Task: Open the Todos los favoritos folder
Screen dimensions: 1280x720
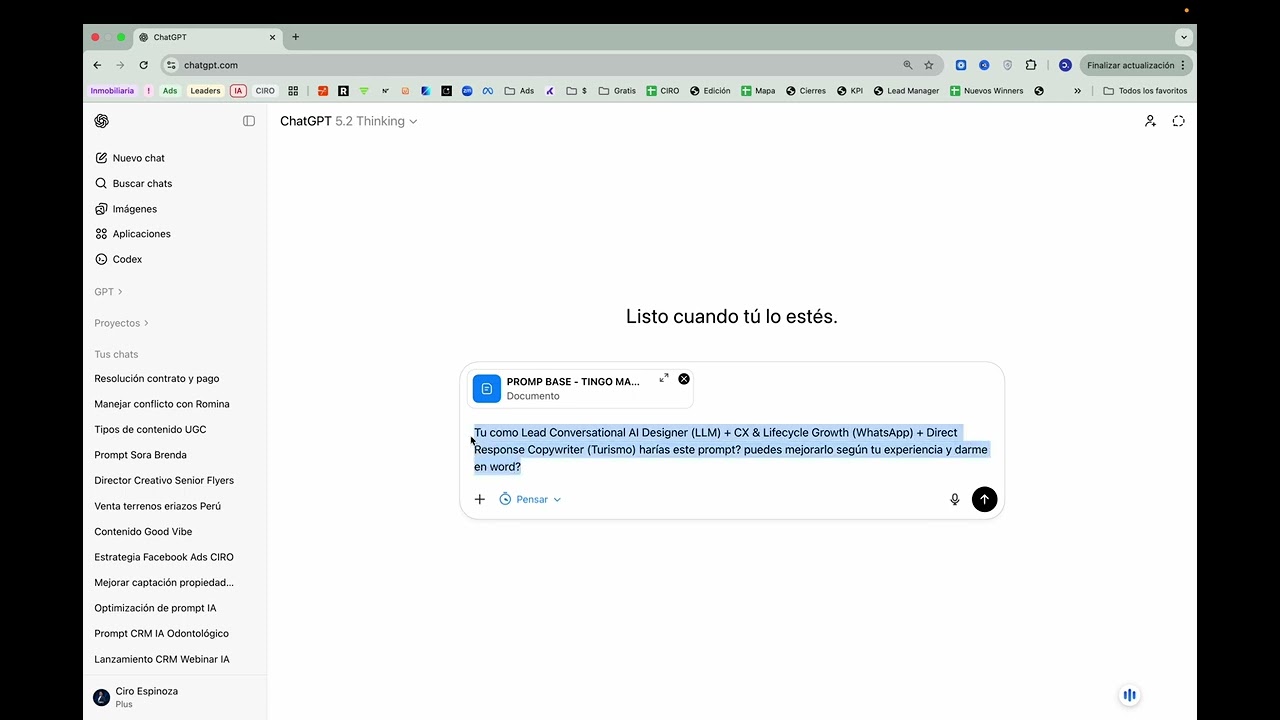Action: tap(1146, 91)
